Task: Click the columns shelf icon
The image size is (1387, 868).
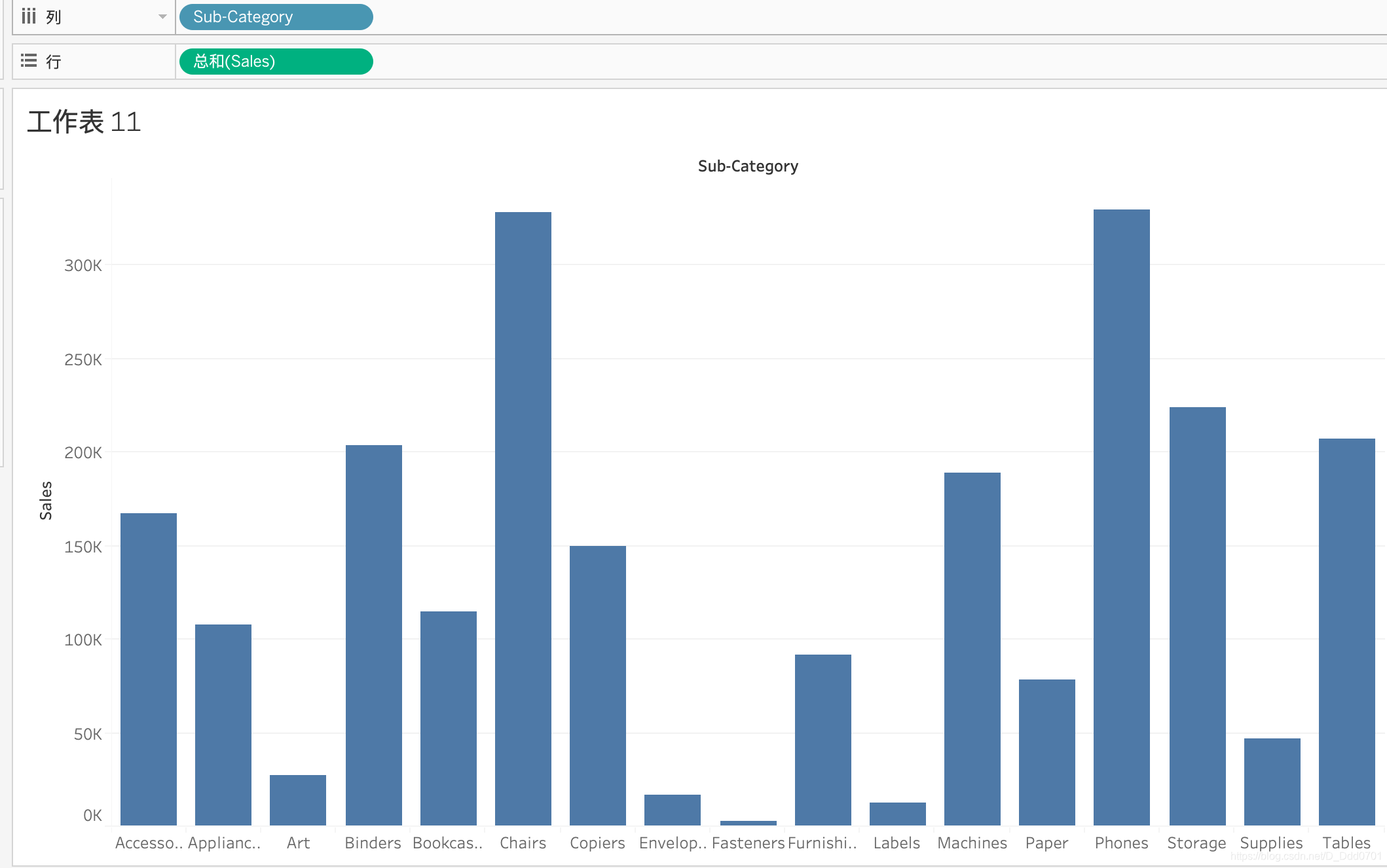Action: 28,16
